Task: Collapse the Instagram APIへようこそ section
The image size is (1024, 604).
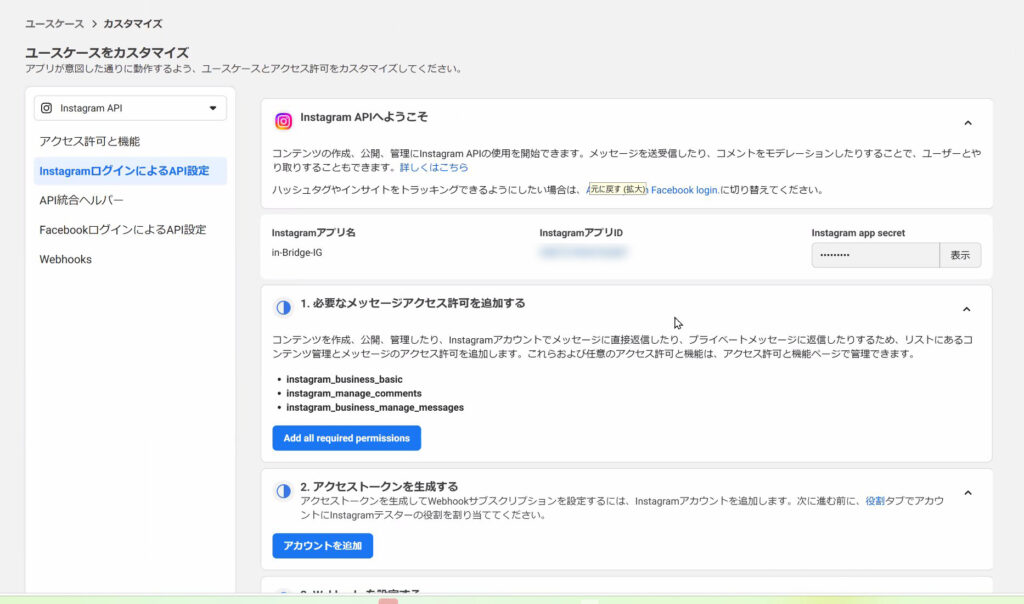Action: [x=967, y=123]
